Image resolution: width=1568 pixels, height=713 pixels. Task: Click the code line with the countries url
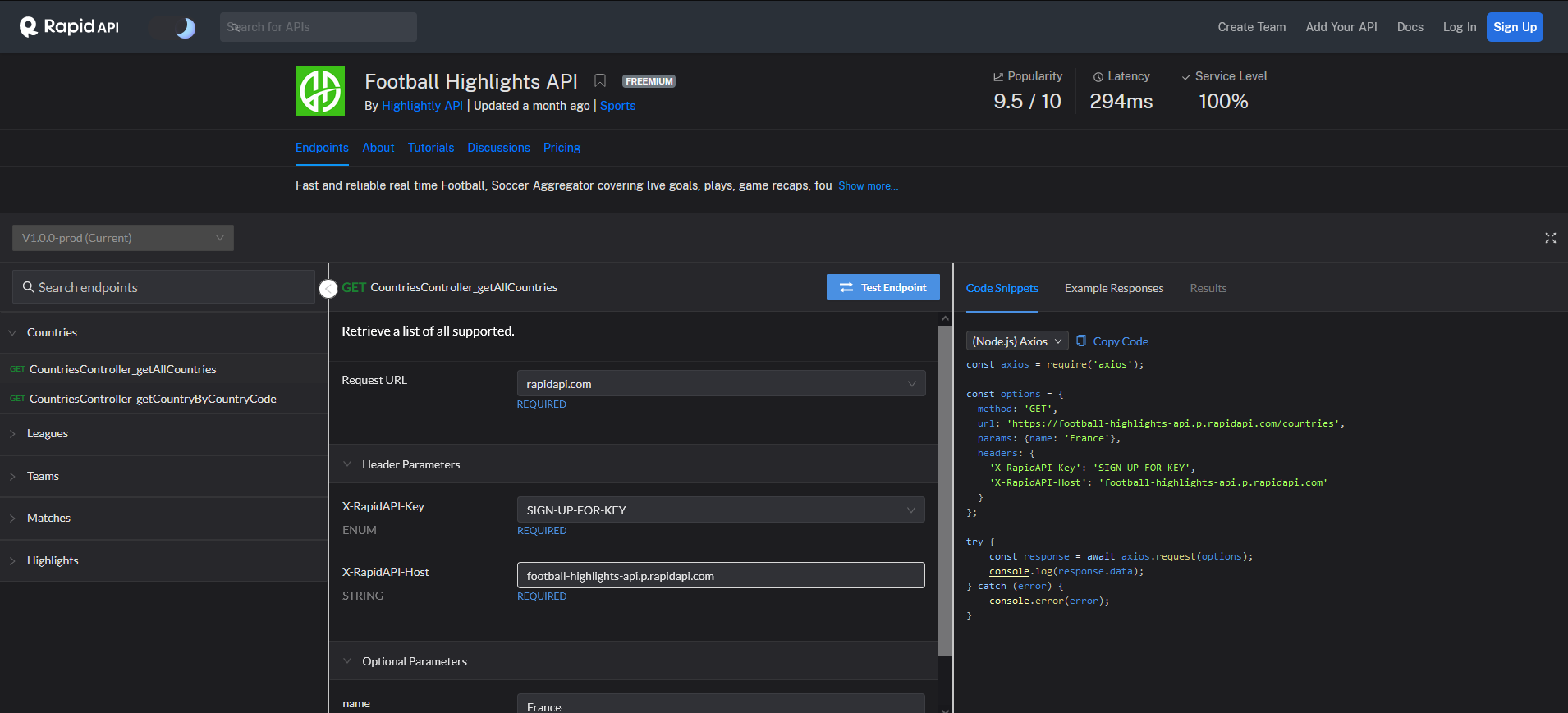click(1161, 423)
